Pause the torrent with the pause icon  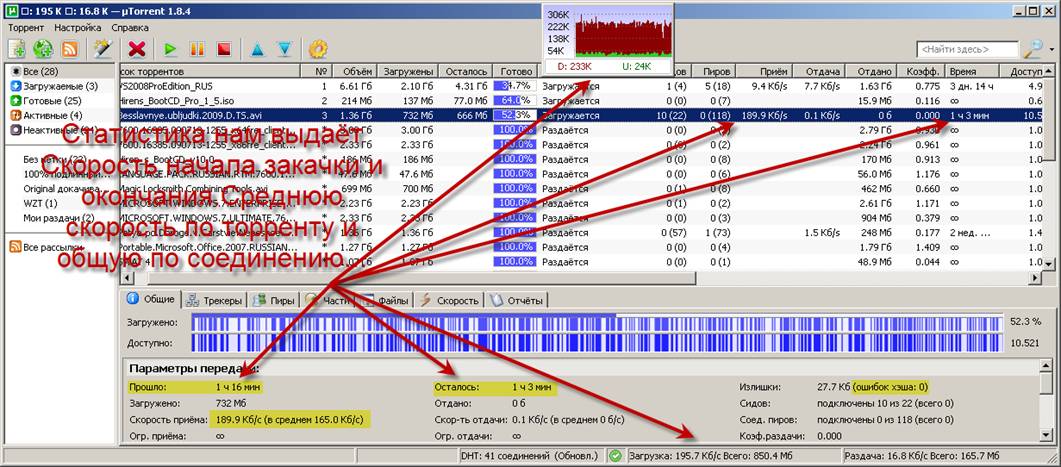point(197,48)
